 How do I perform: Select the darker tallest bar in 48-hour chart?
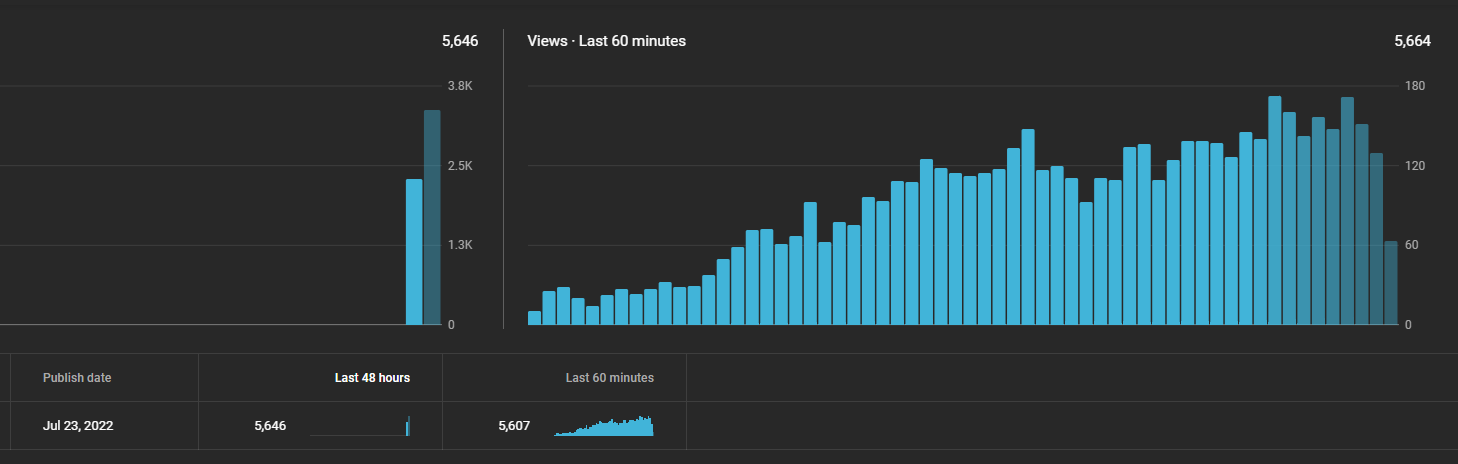432,218
